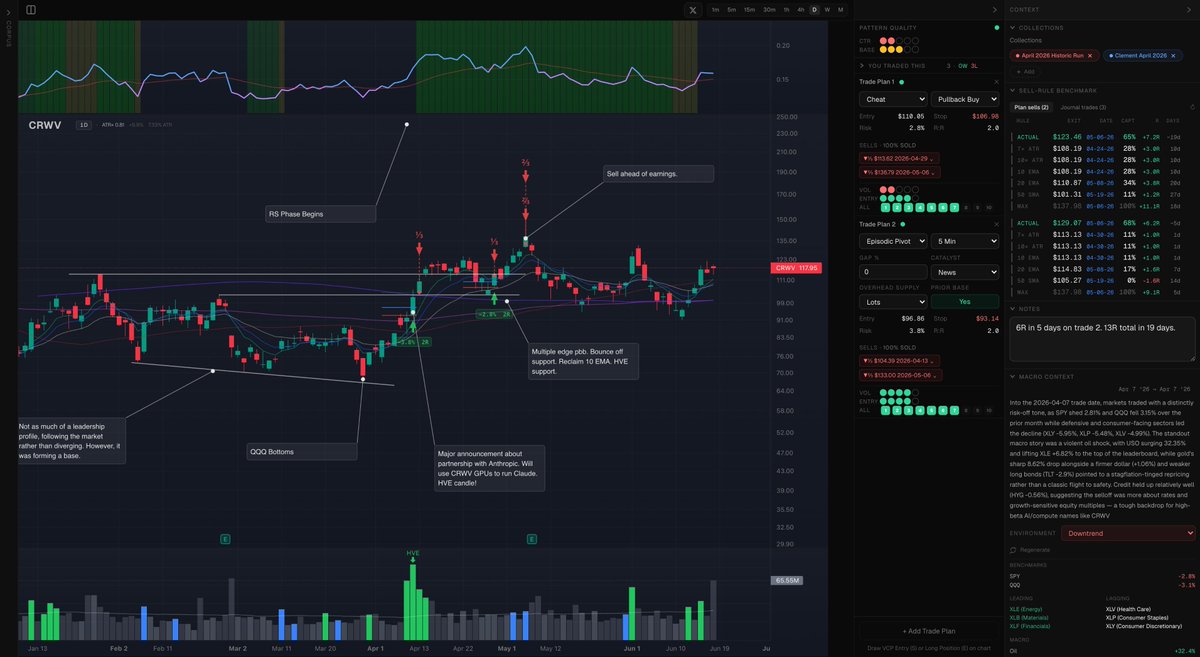
Task: Open the Cheat setup dropdown
Action: point(893,100)
